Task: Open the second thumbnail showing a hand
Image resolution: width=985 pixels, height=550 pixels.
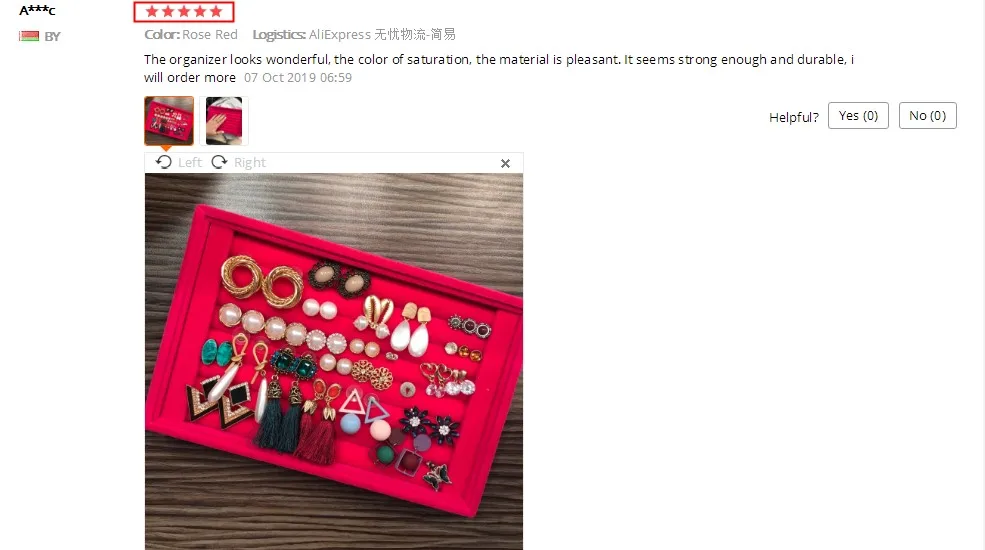Action: (224, 121)
